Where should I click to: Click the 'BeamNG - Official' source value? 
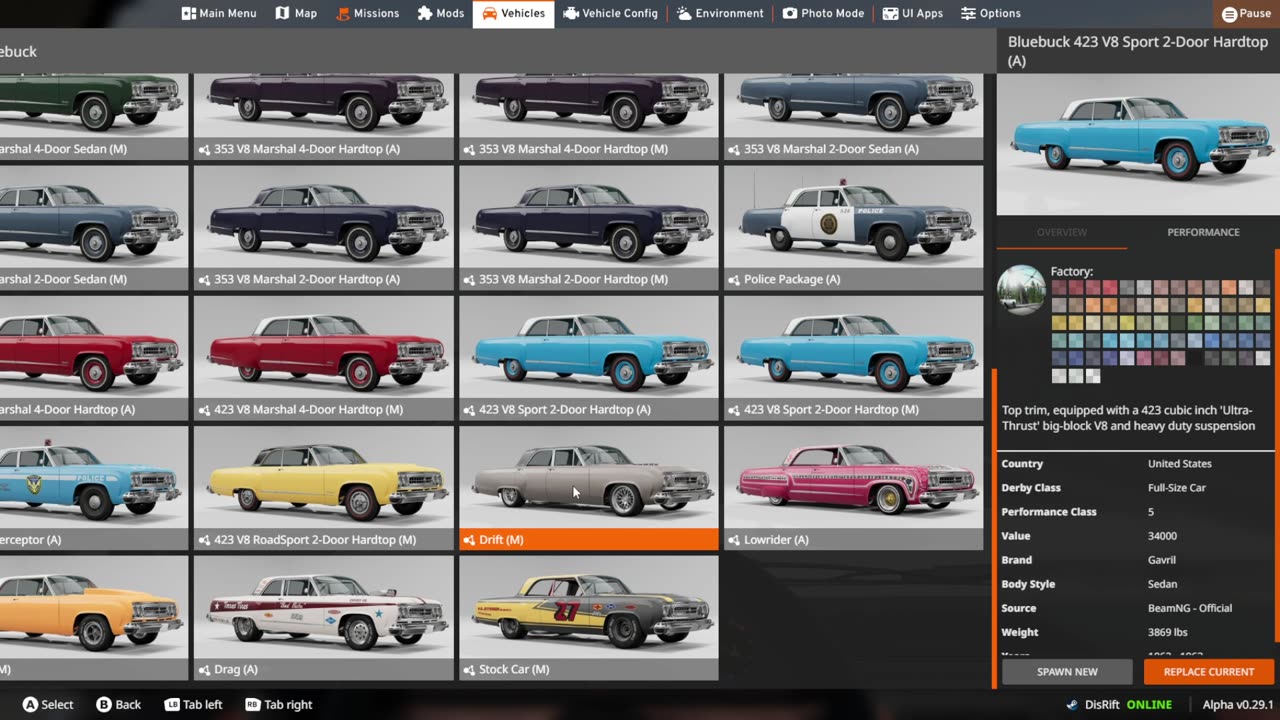(1190, 608)
